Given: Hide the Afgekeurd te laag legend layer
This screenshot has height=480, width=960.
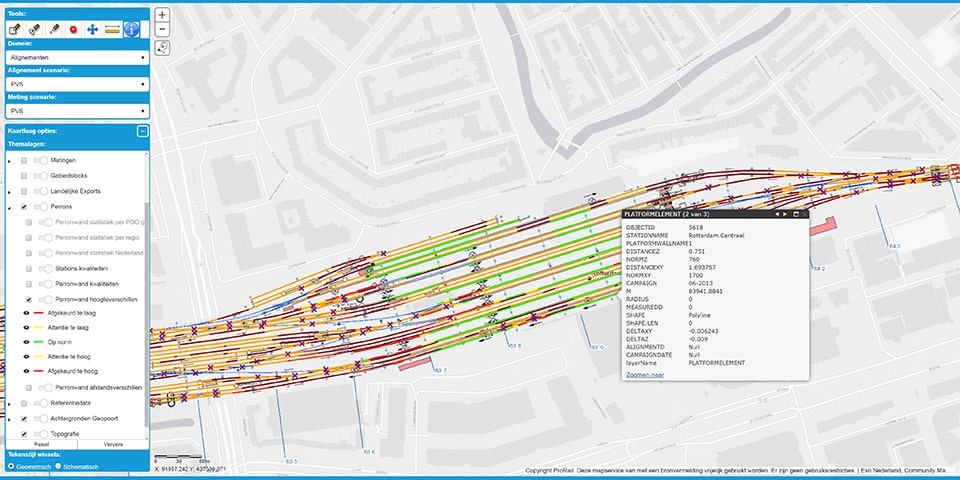Looking at the screenshot, I should point(26,313).
